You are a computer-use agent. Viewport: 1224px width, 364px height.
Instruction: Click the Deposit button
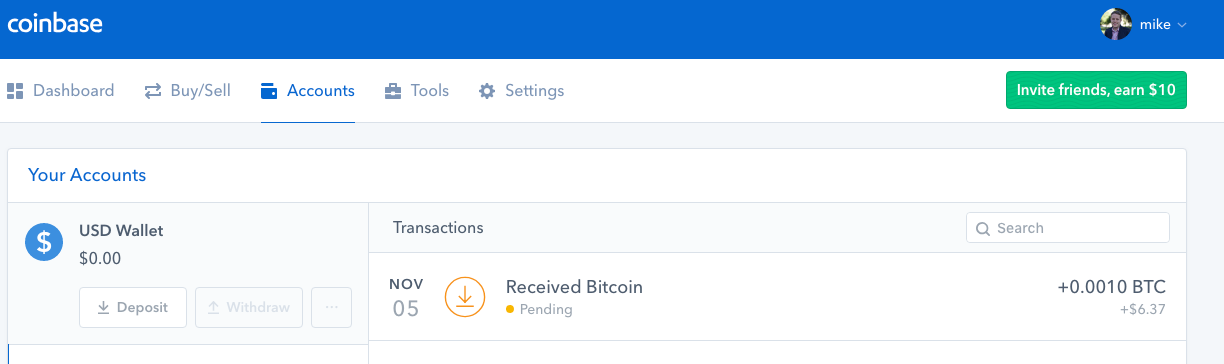(133, 308)
